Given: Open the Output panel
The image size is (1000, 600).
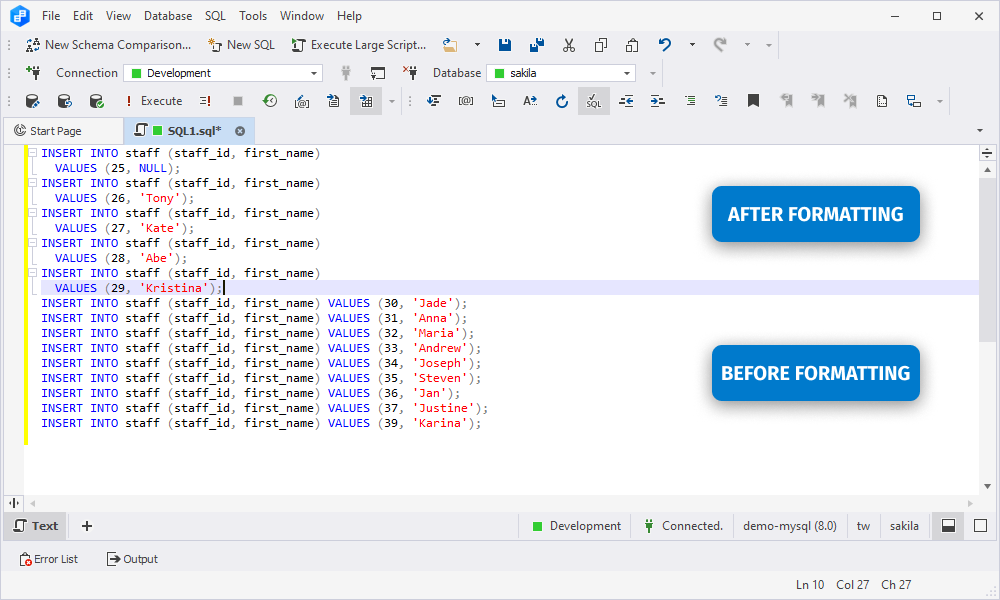Looking at the screenshot, I should tap(132, 559).
